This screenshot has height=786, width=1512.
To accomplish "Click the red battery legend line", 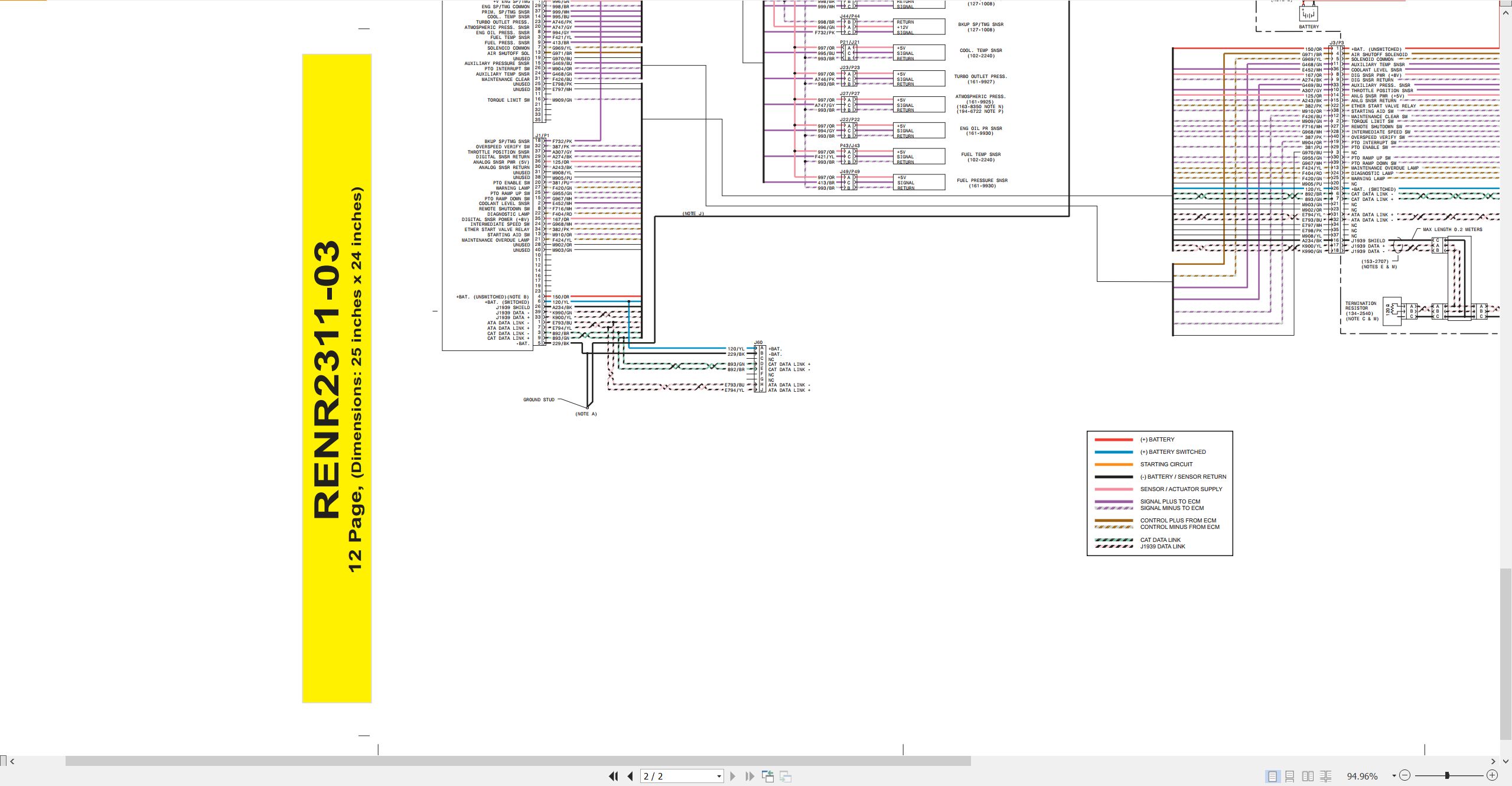I will pyautogui.click(x=1113, y=440).
